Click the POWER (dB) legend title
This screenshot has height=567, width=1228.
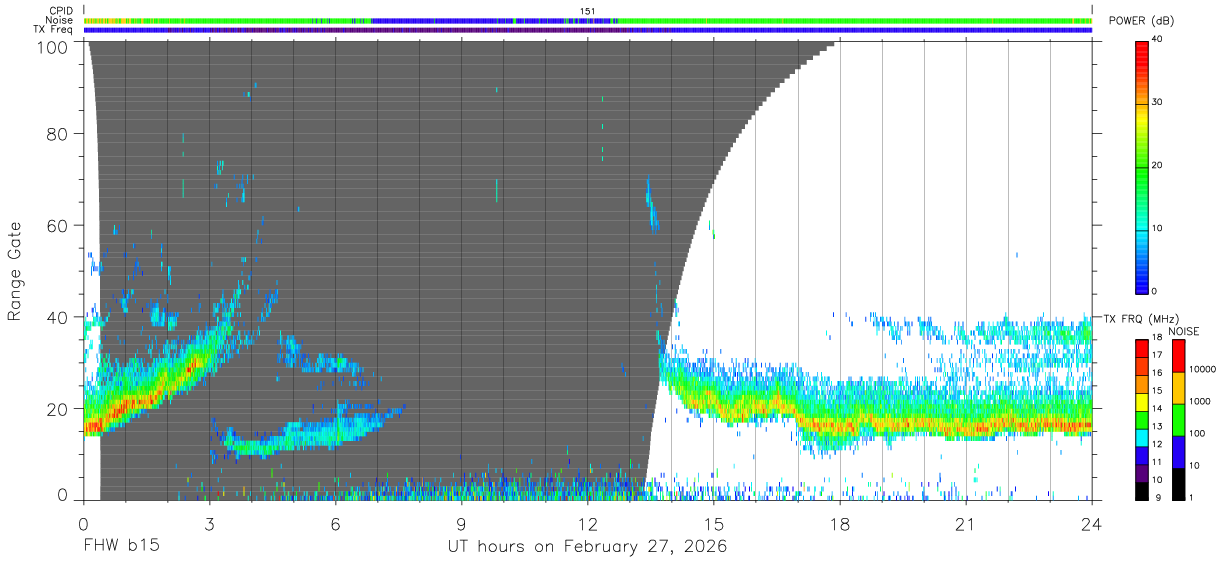[x=1142, y=21]
